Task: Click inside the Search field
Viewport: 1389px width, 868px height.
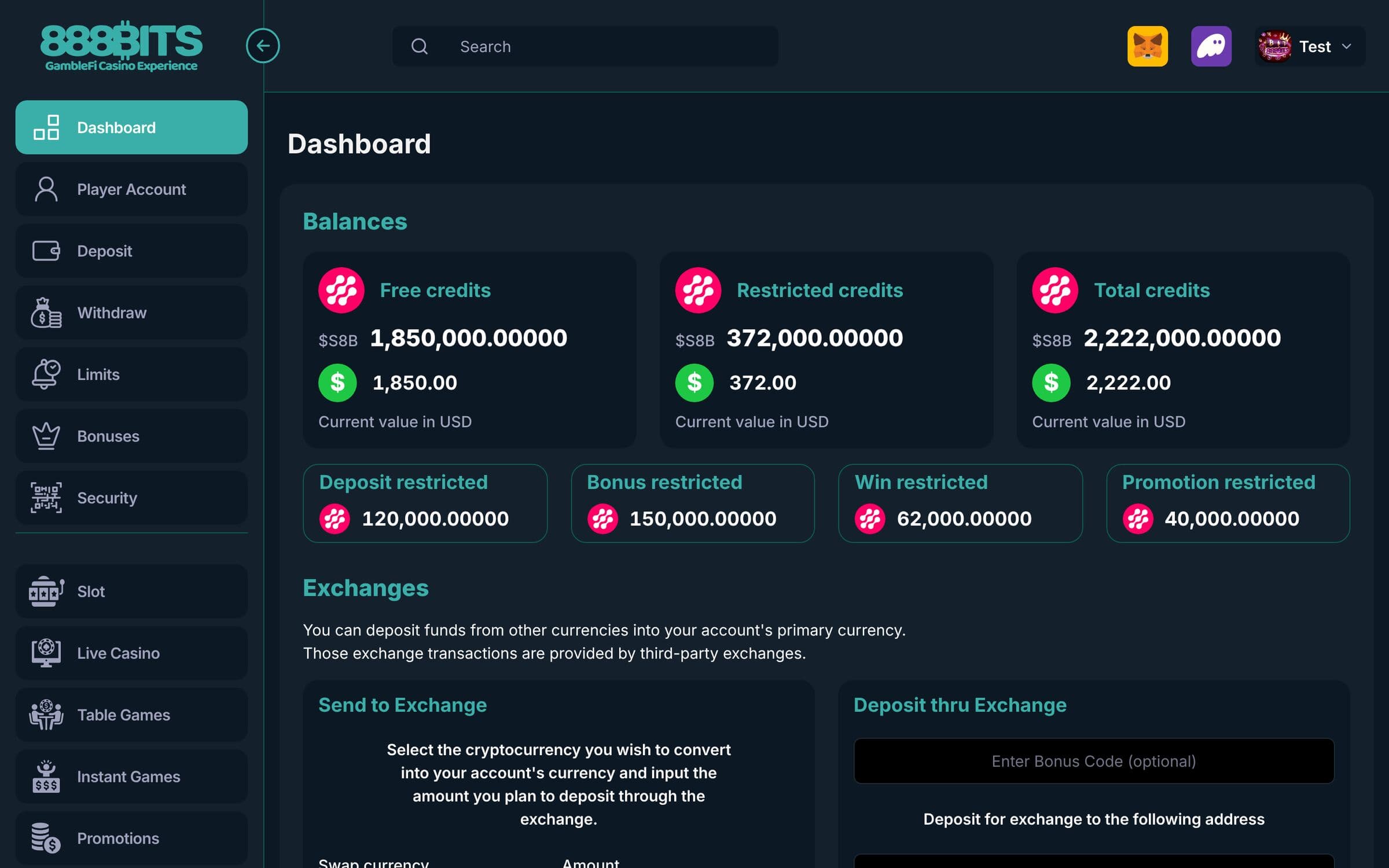Action: coord(585,46)
